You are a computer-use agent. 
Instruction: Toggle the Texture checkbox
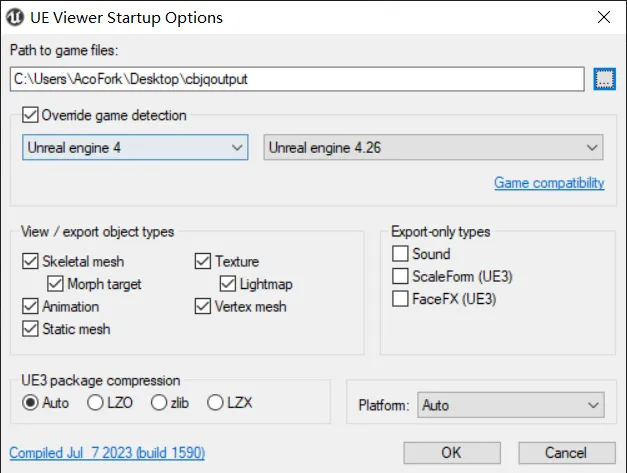[x=202, y=262]
